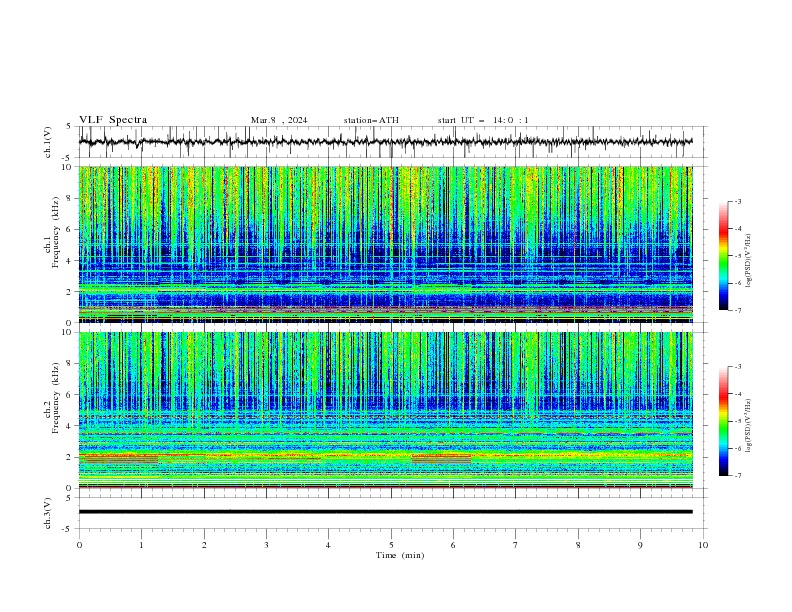
Task: Click the "-5" tick on ch.2 colorbar
Action: pyautogui.click(x=737, y=421)
